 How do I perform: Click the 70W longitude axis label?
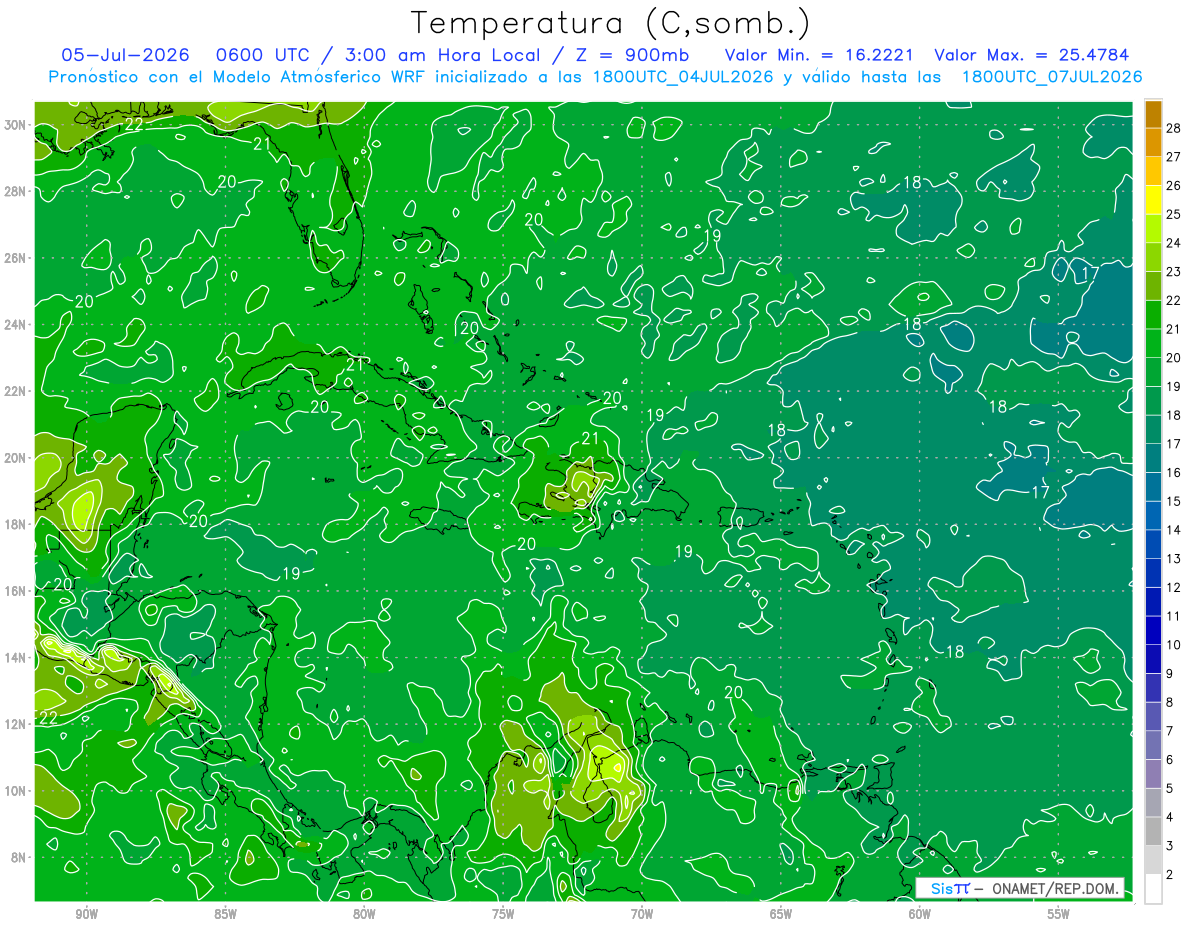pos(642,914)
